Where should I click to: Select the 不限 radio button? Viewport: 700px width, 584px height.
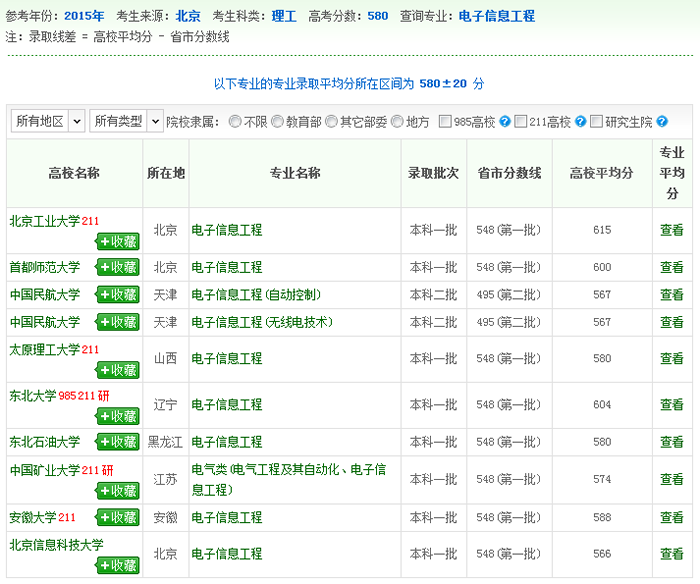click(x=235, y=121)
